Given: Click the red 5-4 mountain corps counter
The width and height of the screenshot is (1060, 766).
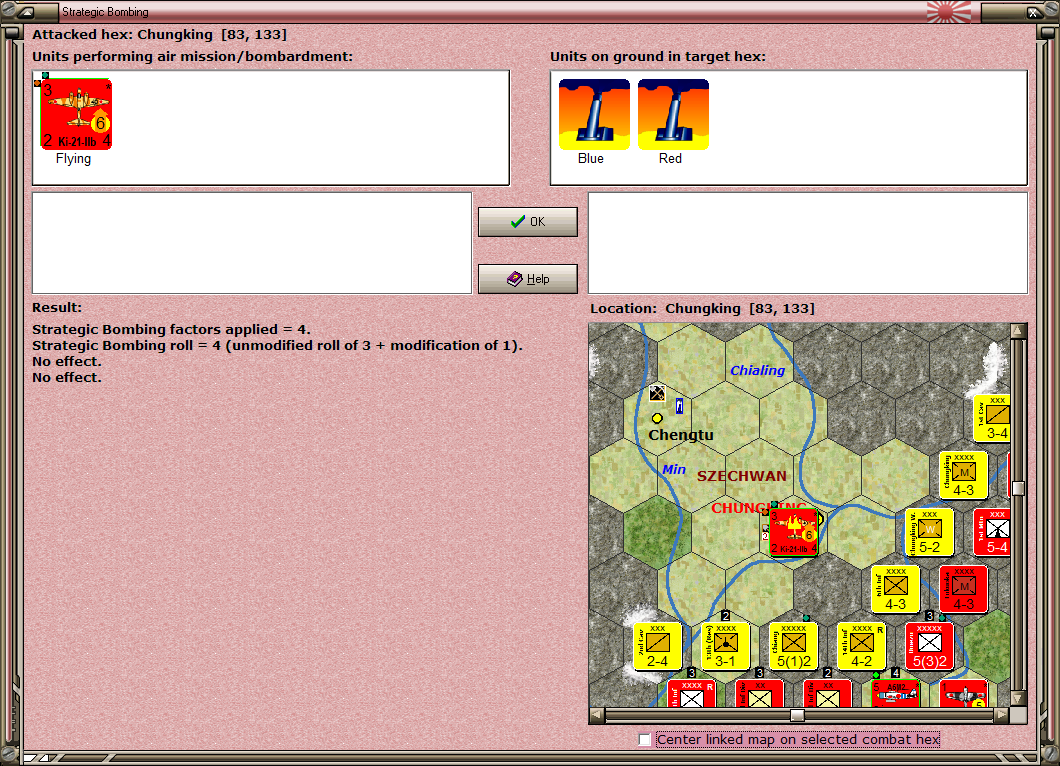Looking at the screenshot, I should pyautogui.click(x=993, y=533).
